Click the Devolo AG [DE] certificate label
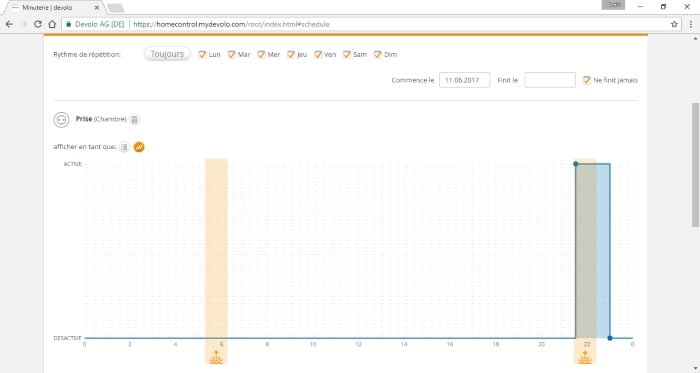 100,24
